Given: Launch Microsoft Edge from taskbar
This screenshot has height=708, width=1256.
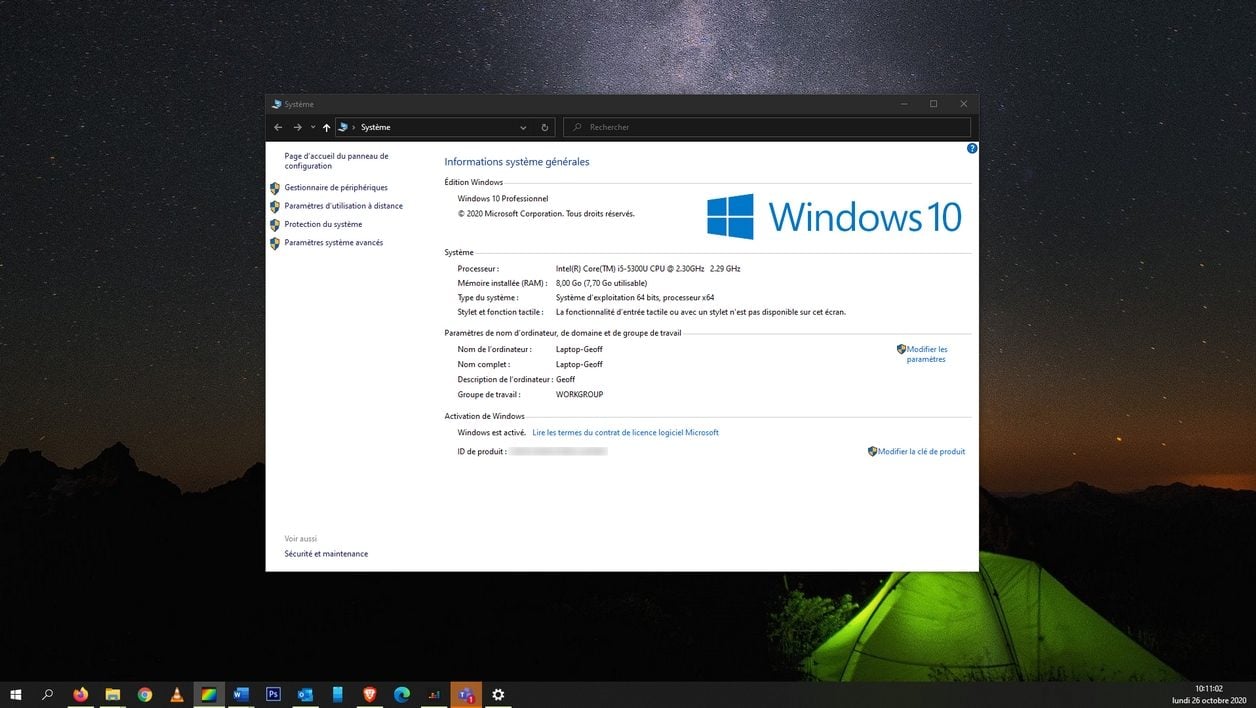Looking at the screenshot, I should [x=401, y=694].
